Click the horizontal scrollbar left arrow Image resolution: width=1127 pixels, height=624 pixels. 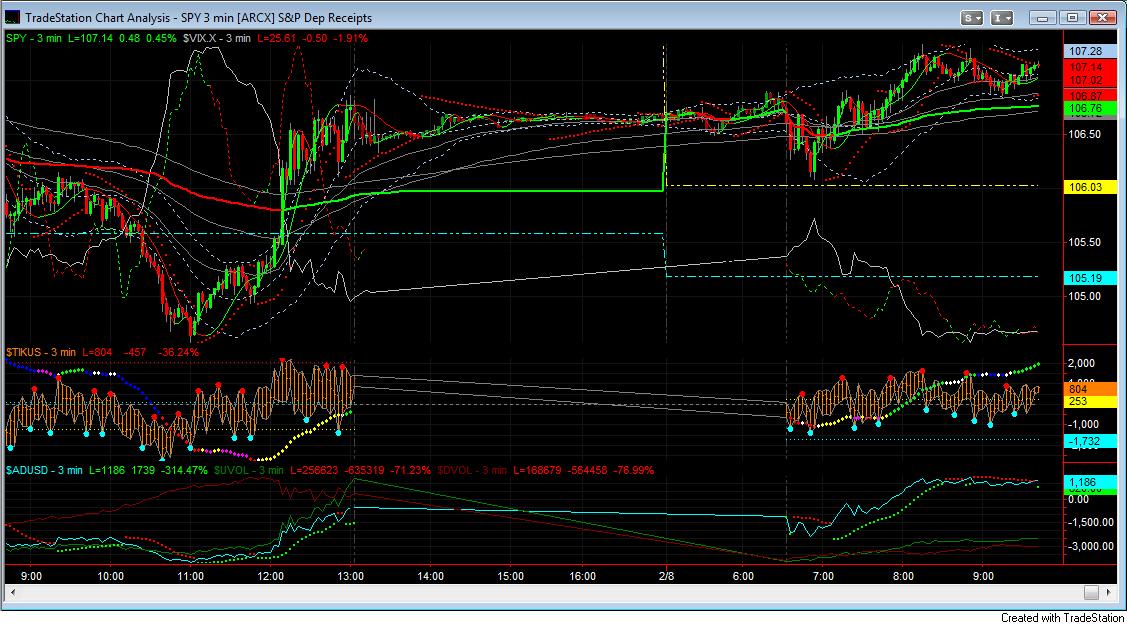(x=12, y=592)
